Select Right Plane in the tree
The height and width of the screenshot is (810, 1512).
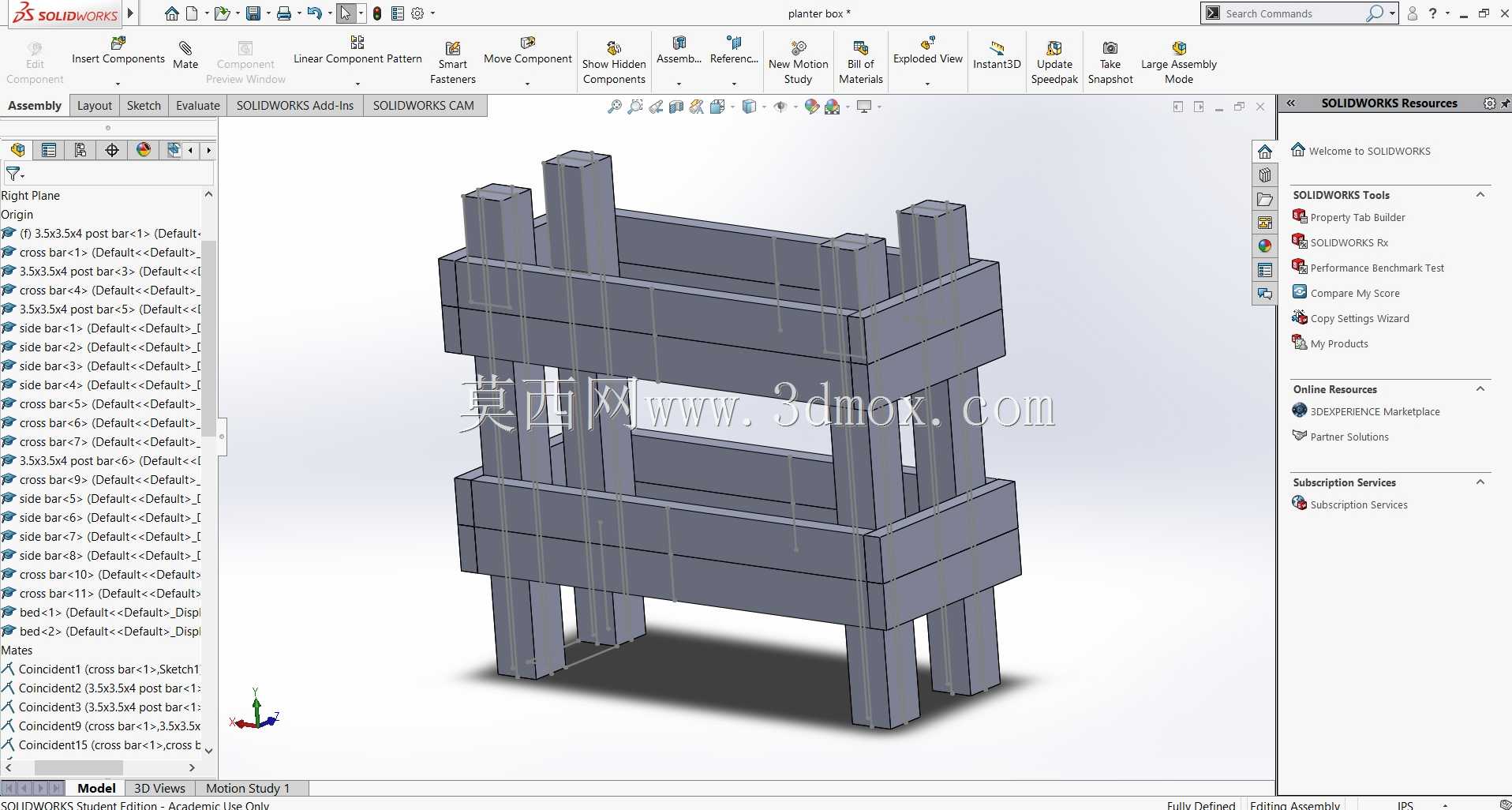coord(30,196)
